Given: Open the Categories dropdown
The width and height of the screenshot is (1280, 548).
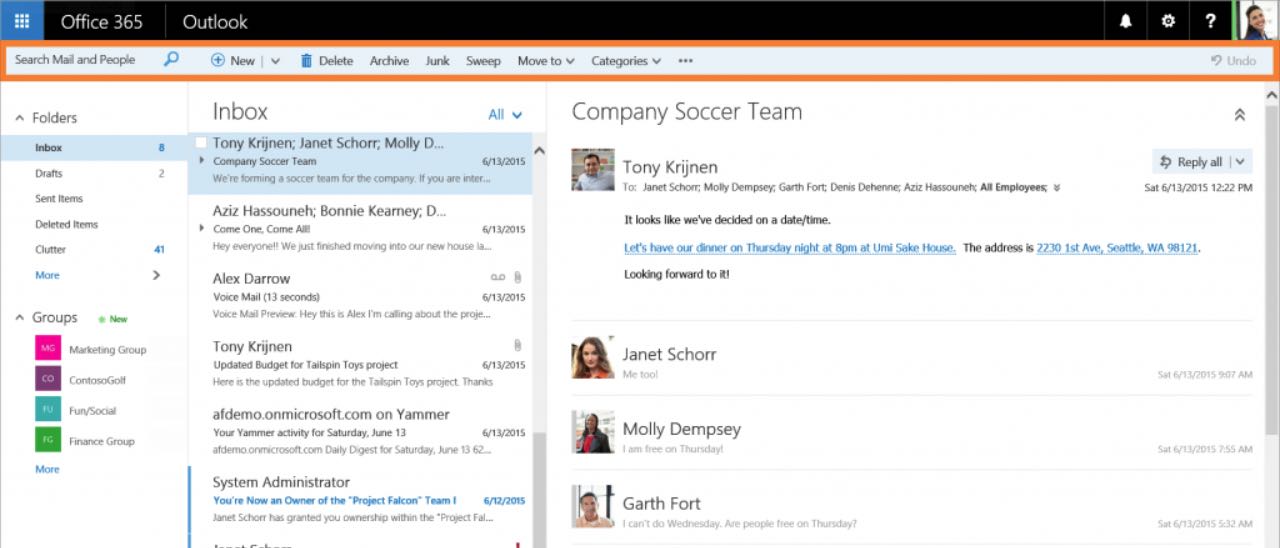Looking at the screenshot, I should tap(626, 61).
